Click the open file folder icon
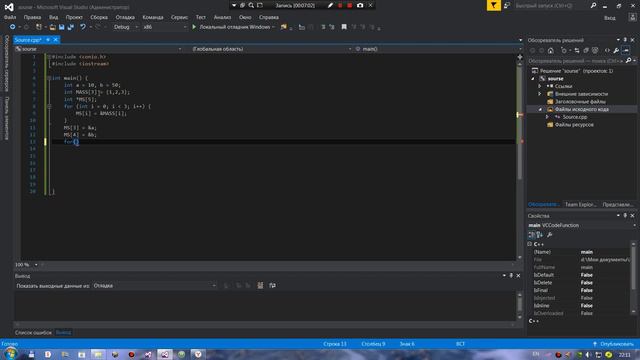 click(x=53, y=27)
